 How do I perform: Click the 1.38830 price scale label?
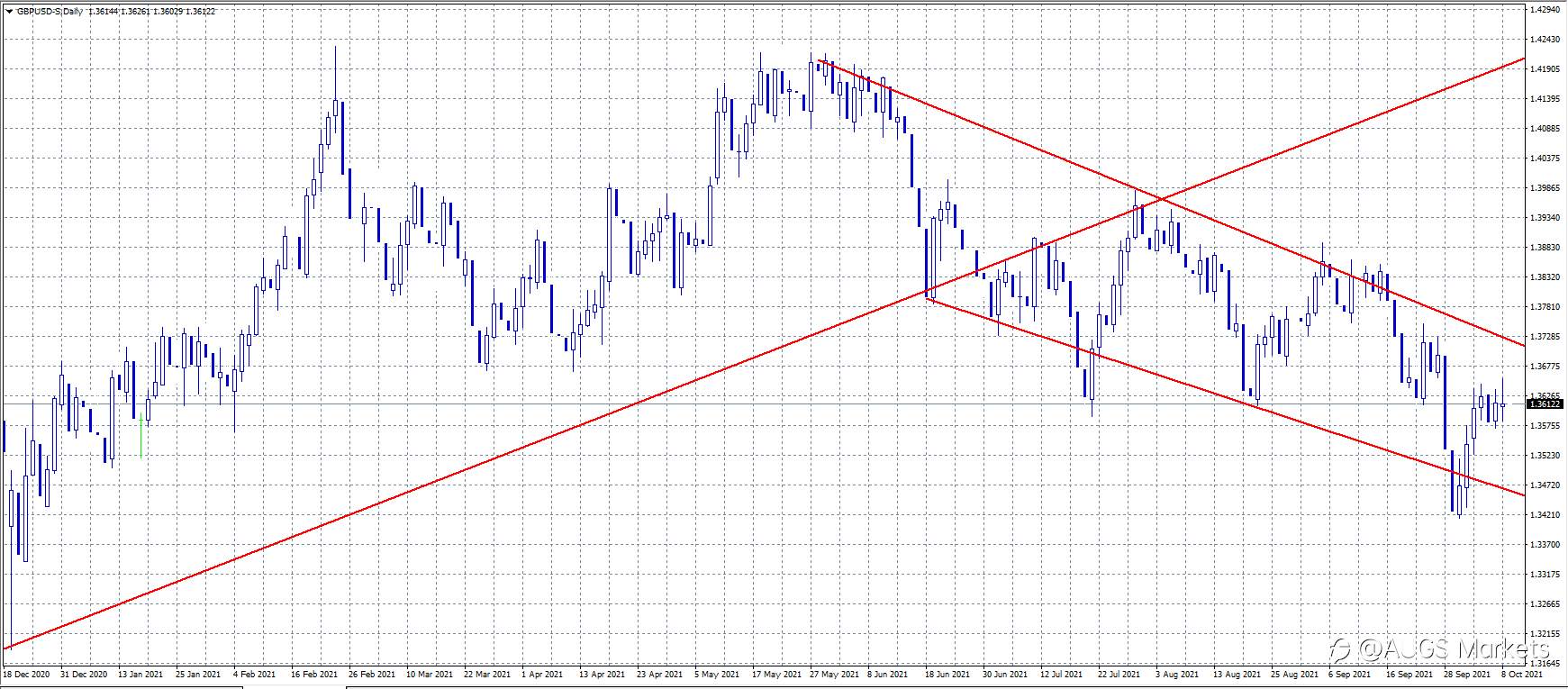point(1545,247)
